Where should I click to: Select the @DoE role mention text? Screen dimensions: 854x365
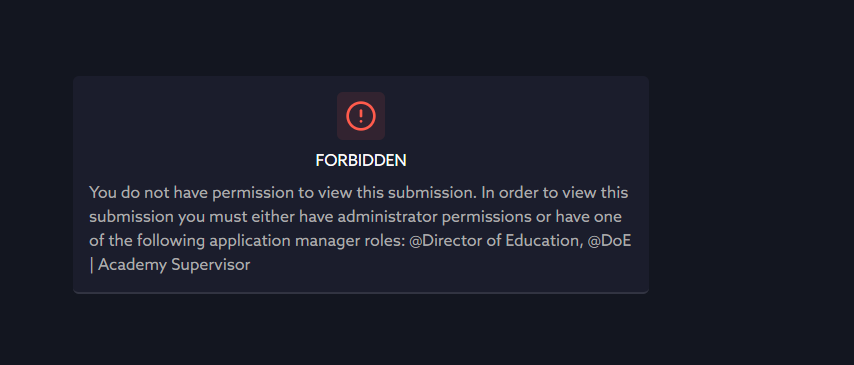[609, 241]
